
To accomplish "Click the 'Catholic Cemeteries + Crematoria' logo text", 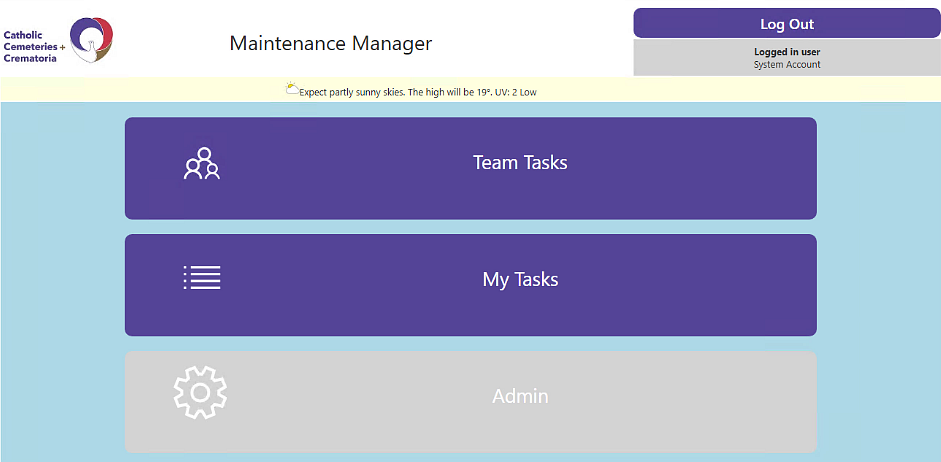I will [33, 46].
